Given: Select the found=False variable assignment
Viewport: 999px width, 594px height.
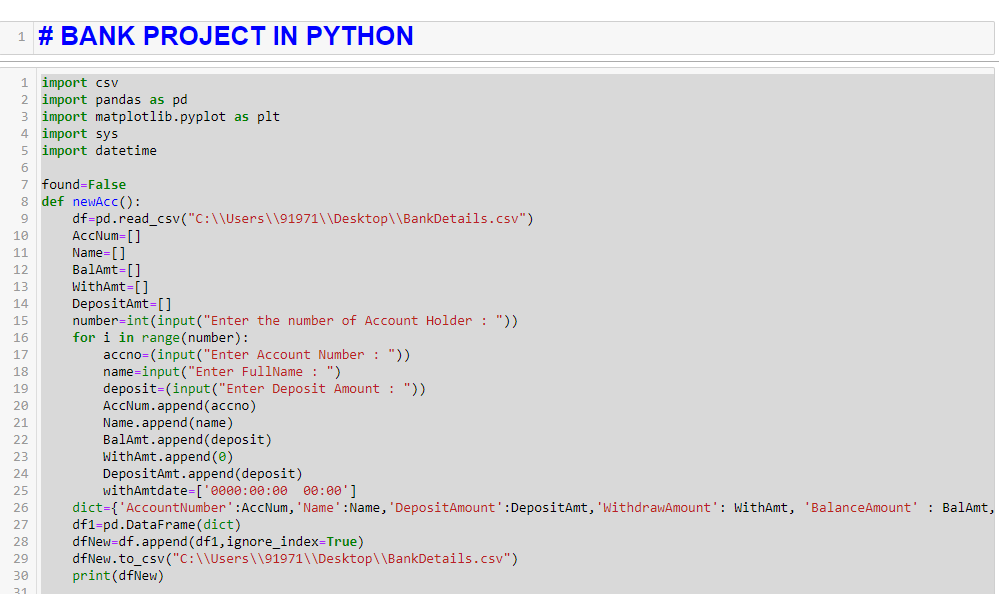Looking at the screenshot, I should coord(75,184).
